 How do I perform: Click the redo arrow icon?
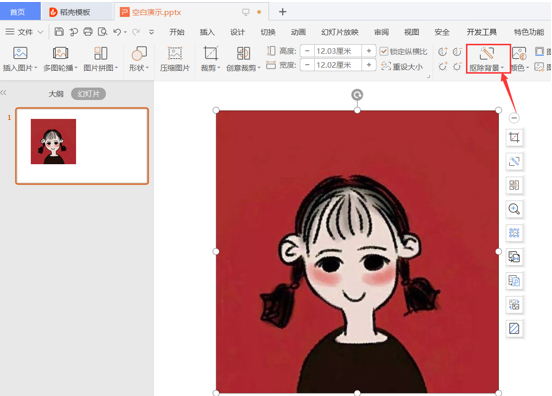pyautogui.click(x=136, y=32)
